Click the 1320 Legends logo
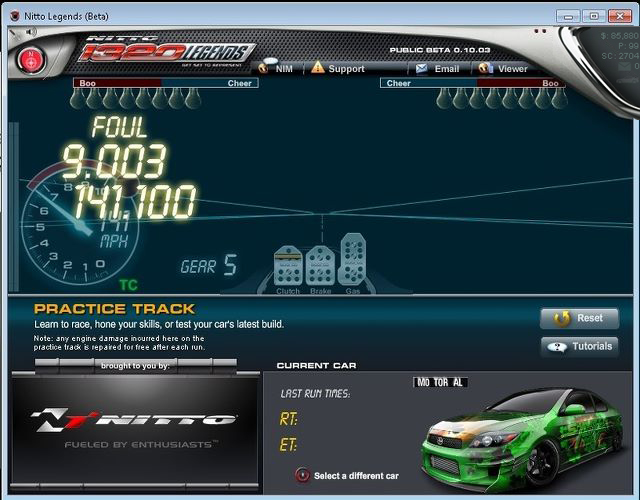 [x=167, y=52]
